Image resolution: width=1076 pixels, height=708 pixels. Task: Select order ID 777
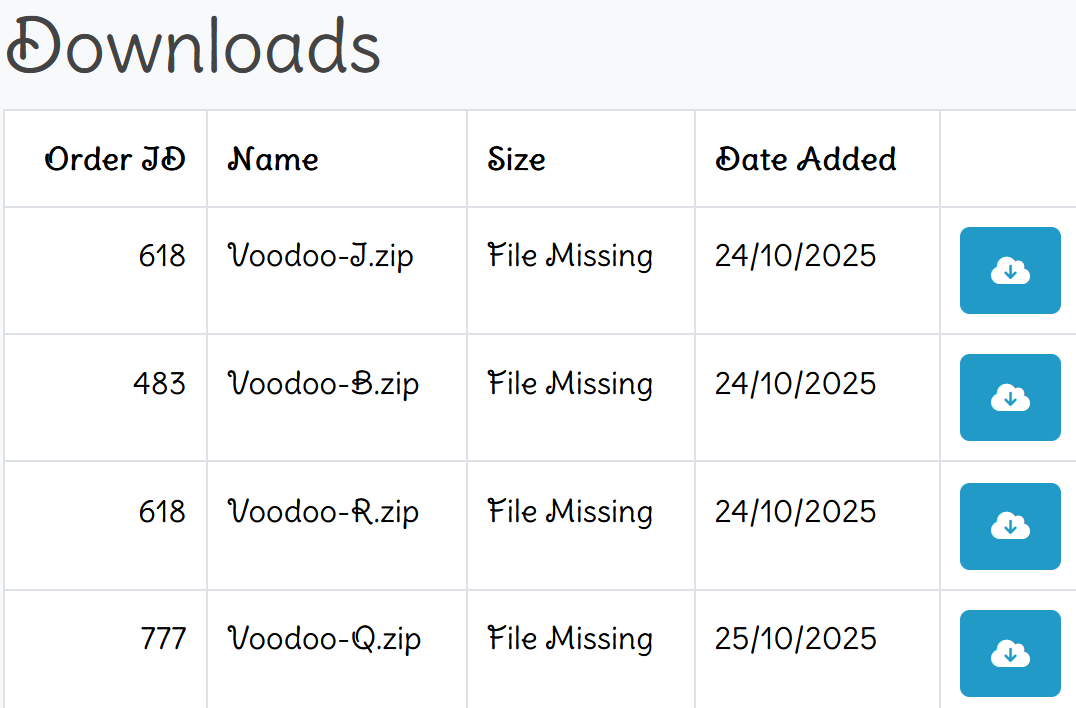pyautogui.click(x=161, y=639)
